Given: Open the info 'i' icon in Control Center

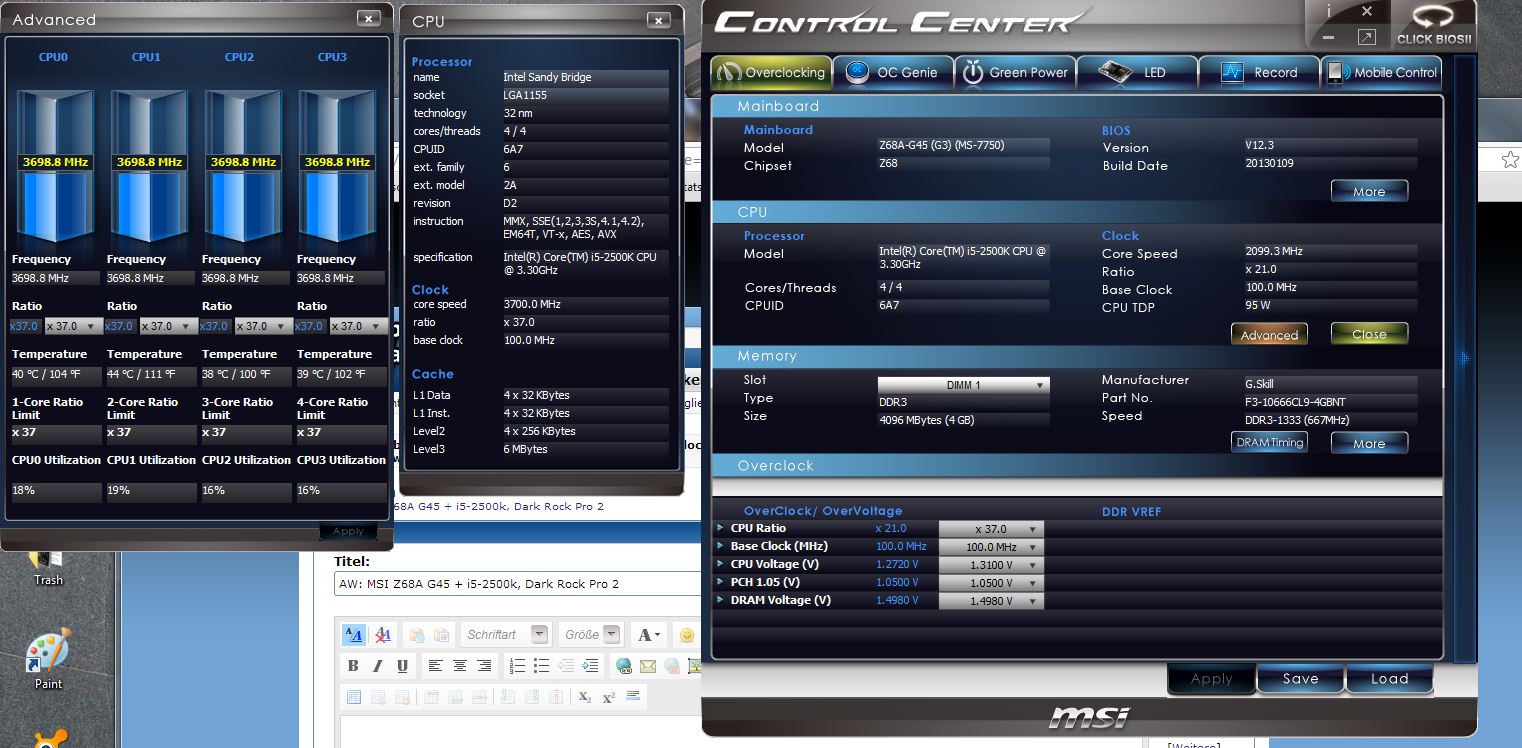Looking at the screenshot, I should 1328,11.
